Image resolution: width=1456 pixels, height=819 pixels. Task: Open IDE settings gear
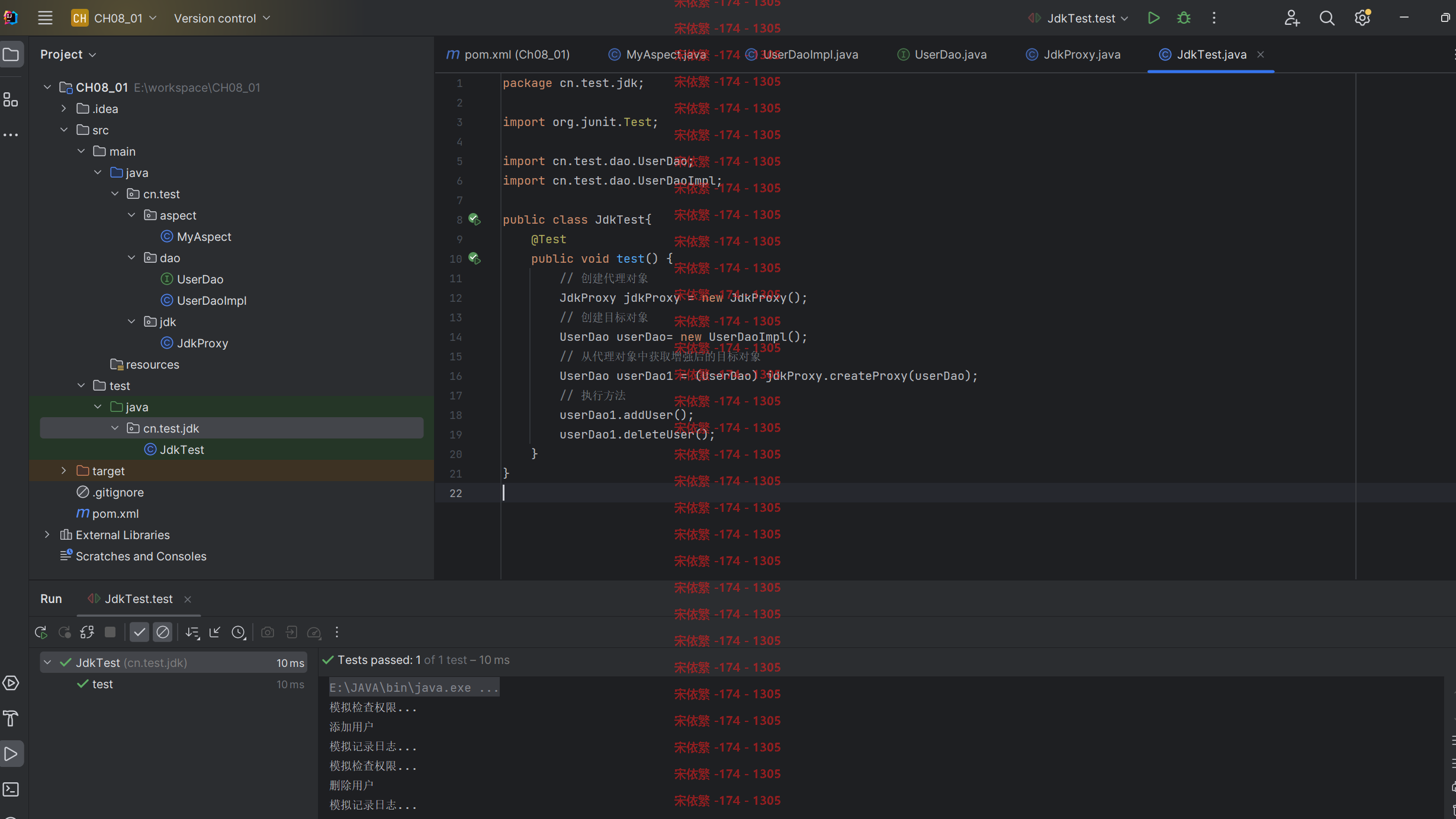coord(1362,18)
